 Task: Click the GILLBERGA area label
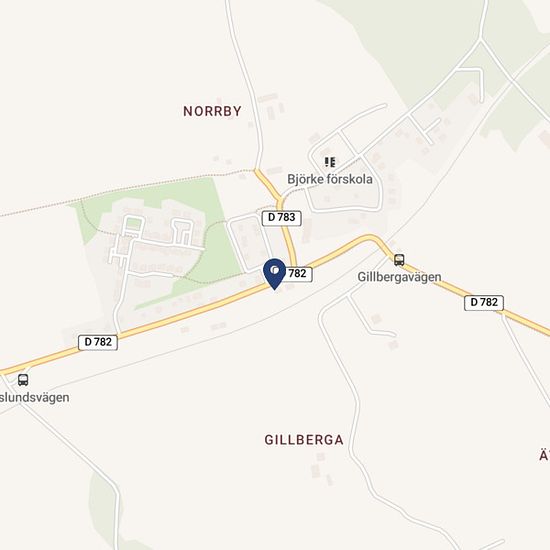click(x=304, y=440)
